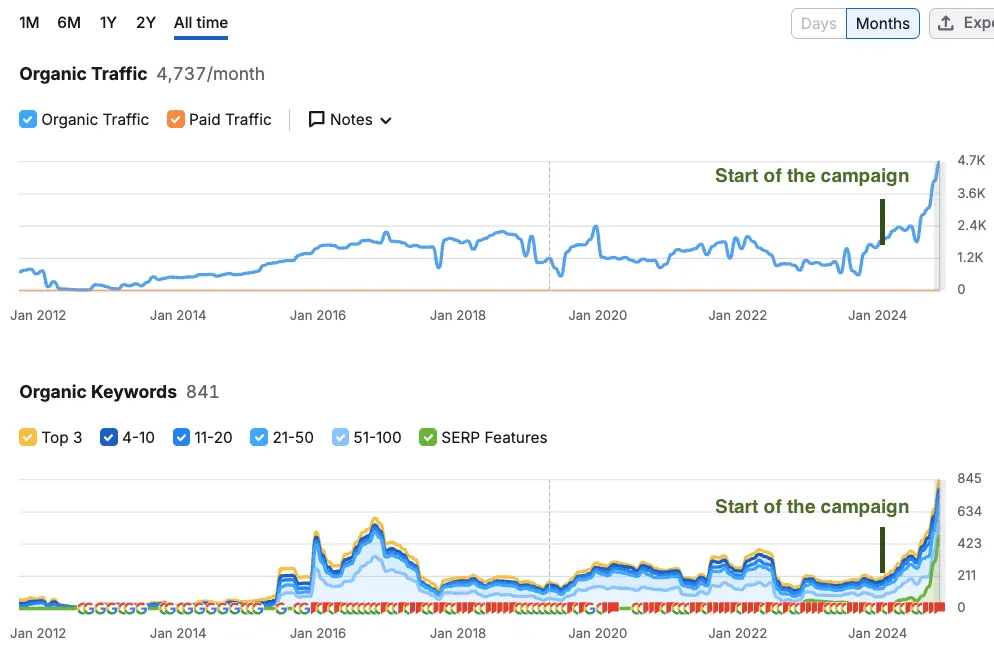The height and width of the screenshot is (650, 994).
Task: Click the 845 keywords axis label
Action: (x=969, y=479)
